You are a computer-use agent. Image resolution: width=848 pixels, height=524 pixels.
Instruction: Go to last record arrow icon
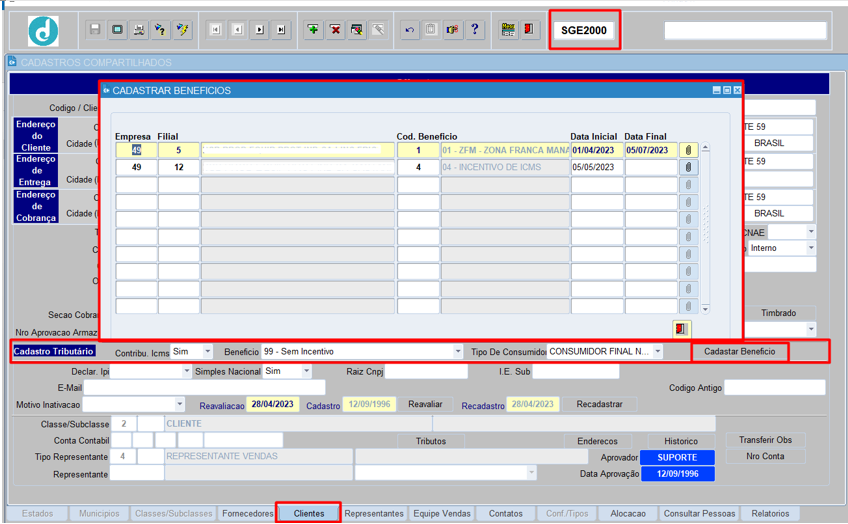(281, 30)
